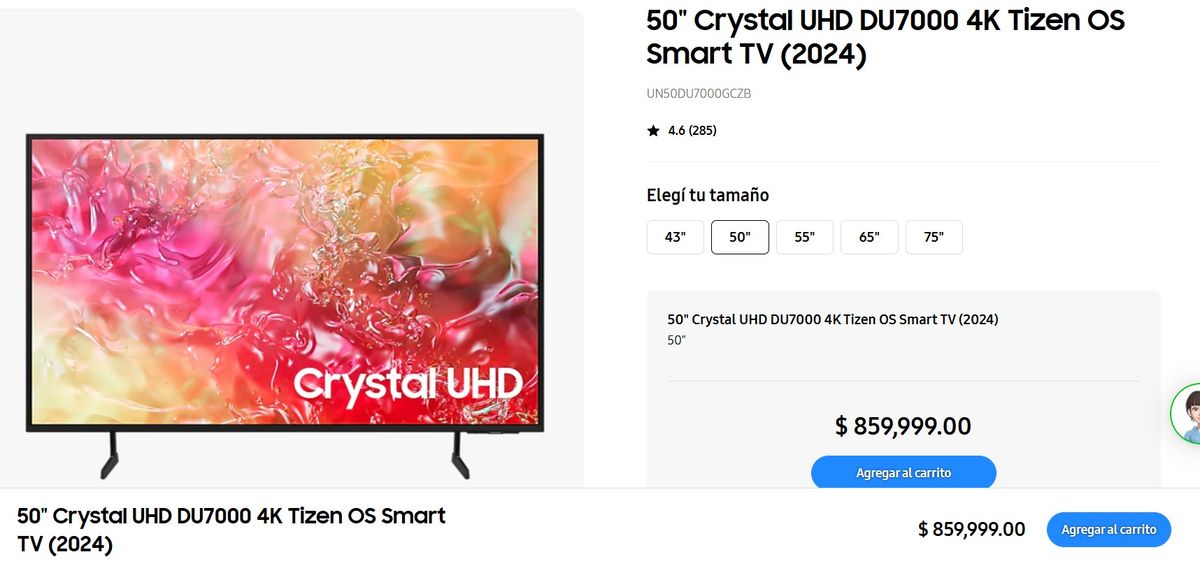1200x566 pixels.
Task: Open the (285) reviews count
Action: (702, 130)
